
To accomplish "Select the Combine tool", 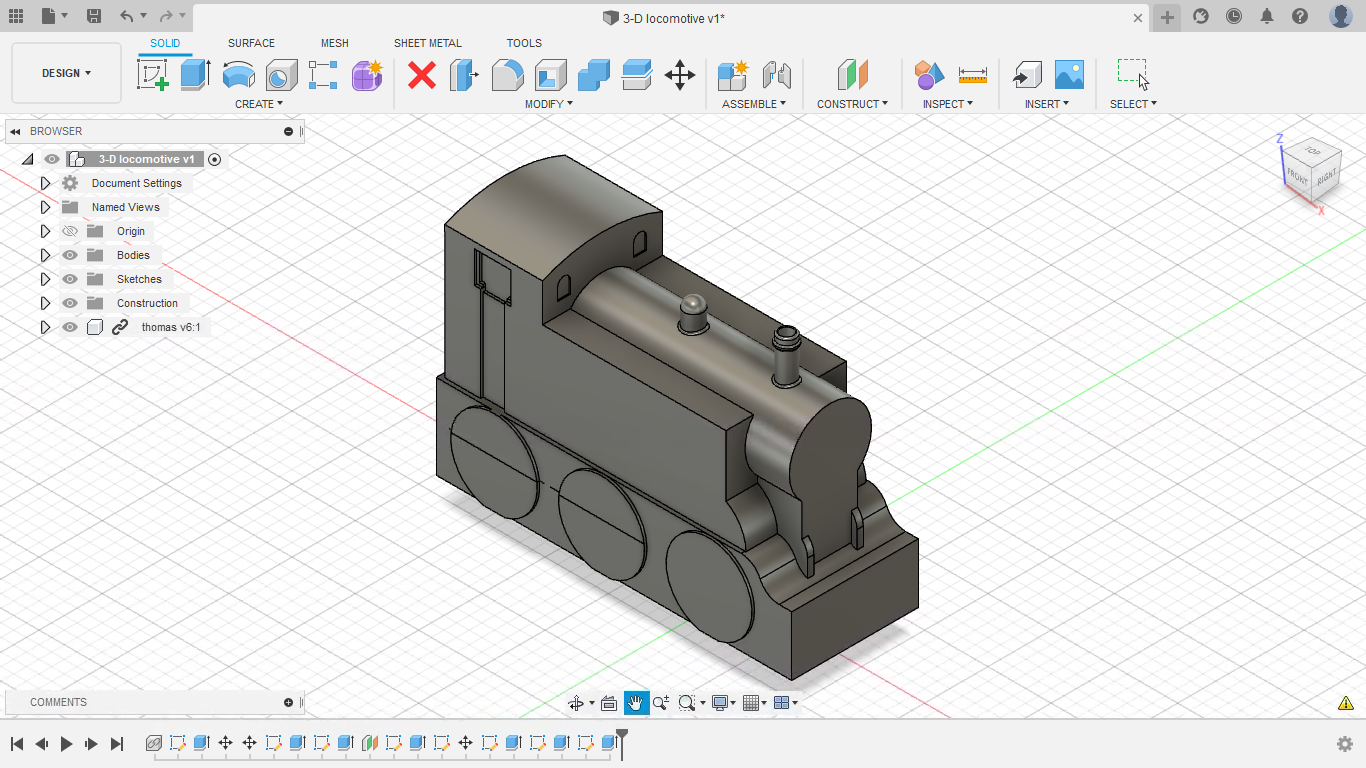I will pos(594,75).
